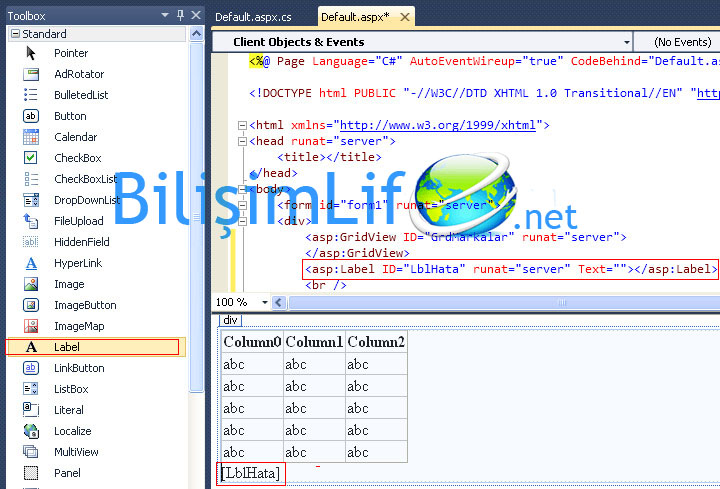The image size is (720, 489).
Task: Collapse the html tag outline node
Action: coord(242,125)
